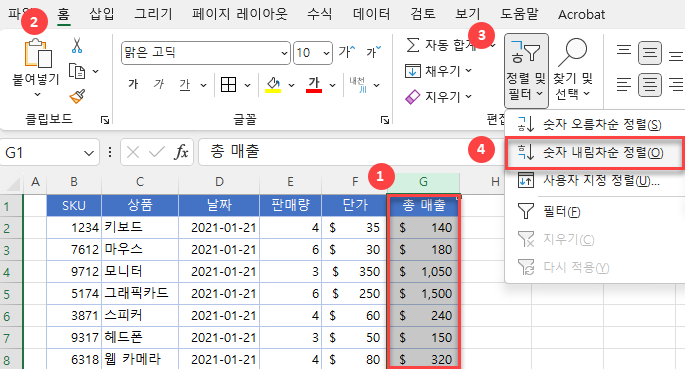
Task: Apply yellow fill color bucket
Action: coord(273,85)
